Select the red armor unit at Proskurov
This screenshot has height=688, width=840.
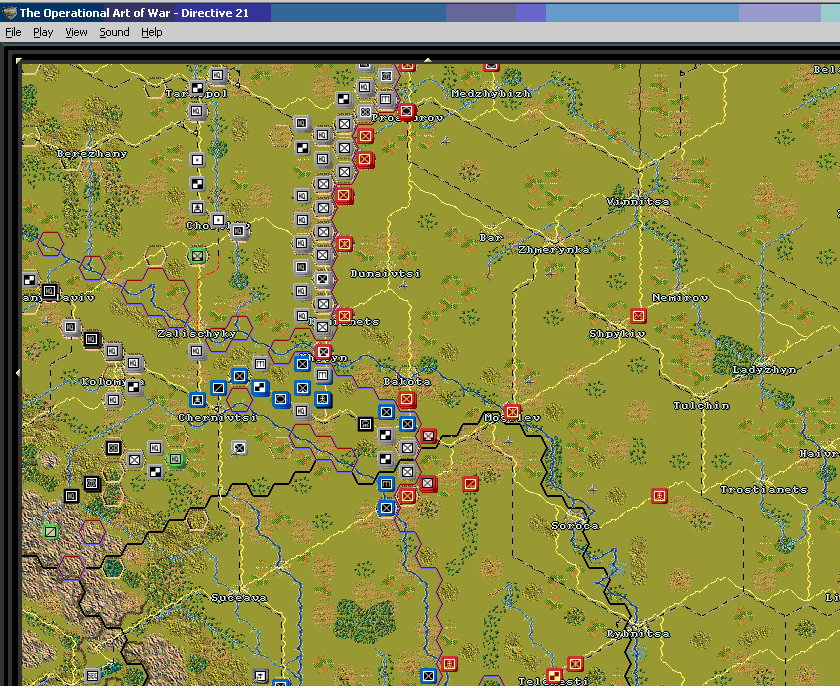407,111
